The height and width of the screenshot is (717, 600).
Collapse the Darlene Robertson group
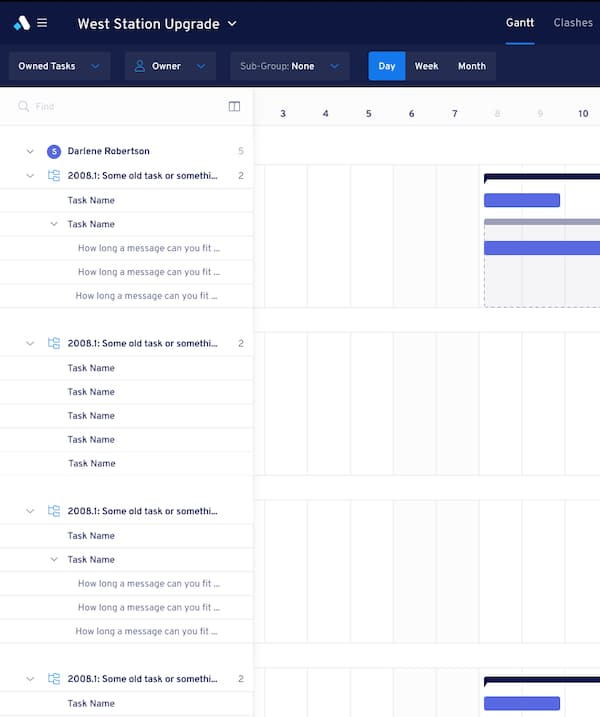(30, 152)
